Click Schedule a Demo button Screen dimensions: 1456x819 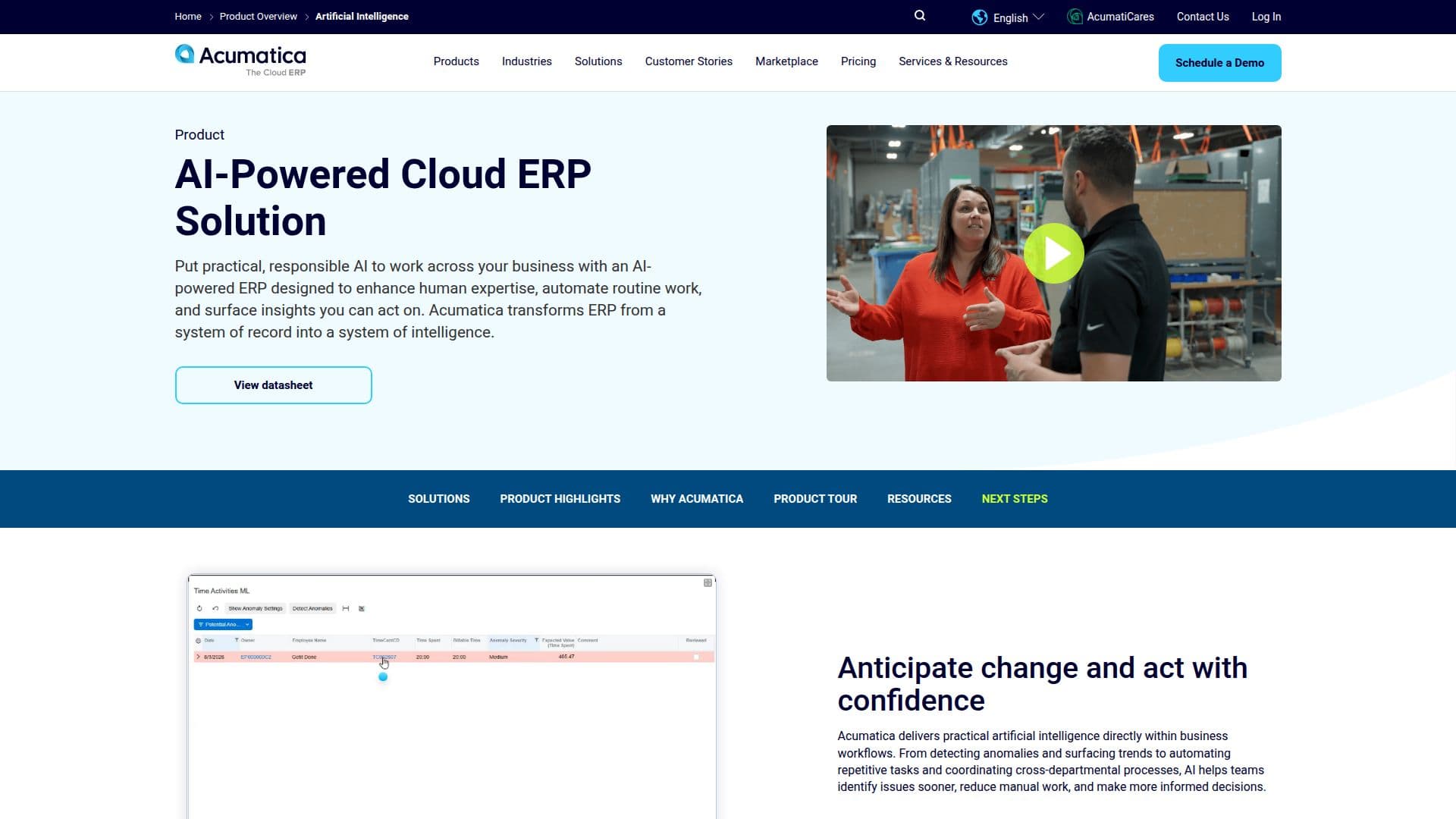1219,63
